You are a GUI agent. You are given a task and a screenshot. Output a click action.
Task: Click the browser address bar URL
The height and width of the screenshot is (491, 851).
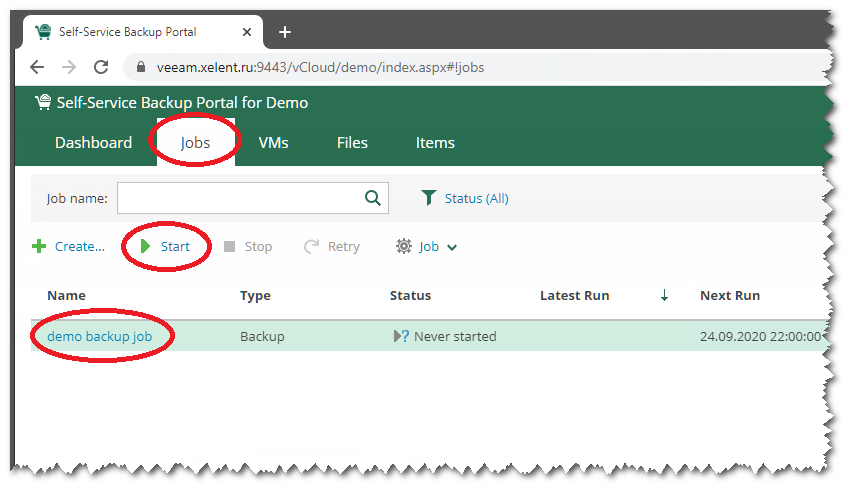coord(320,67)
